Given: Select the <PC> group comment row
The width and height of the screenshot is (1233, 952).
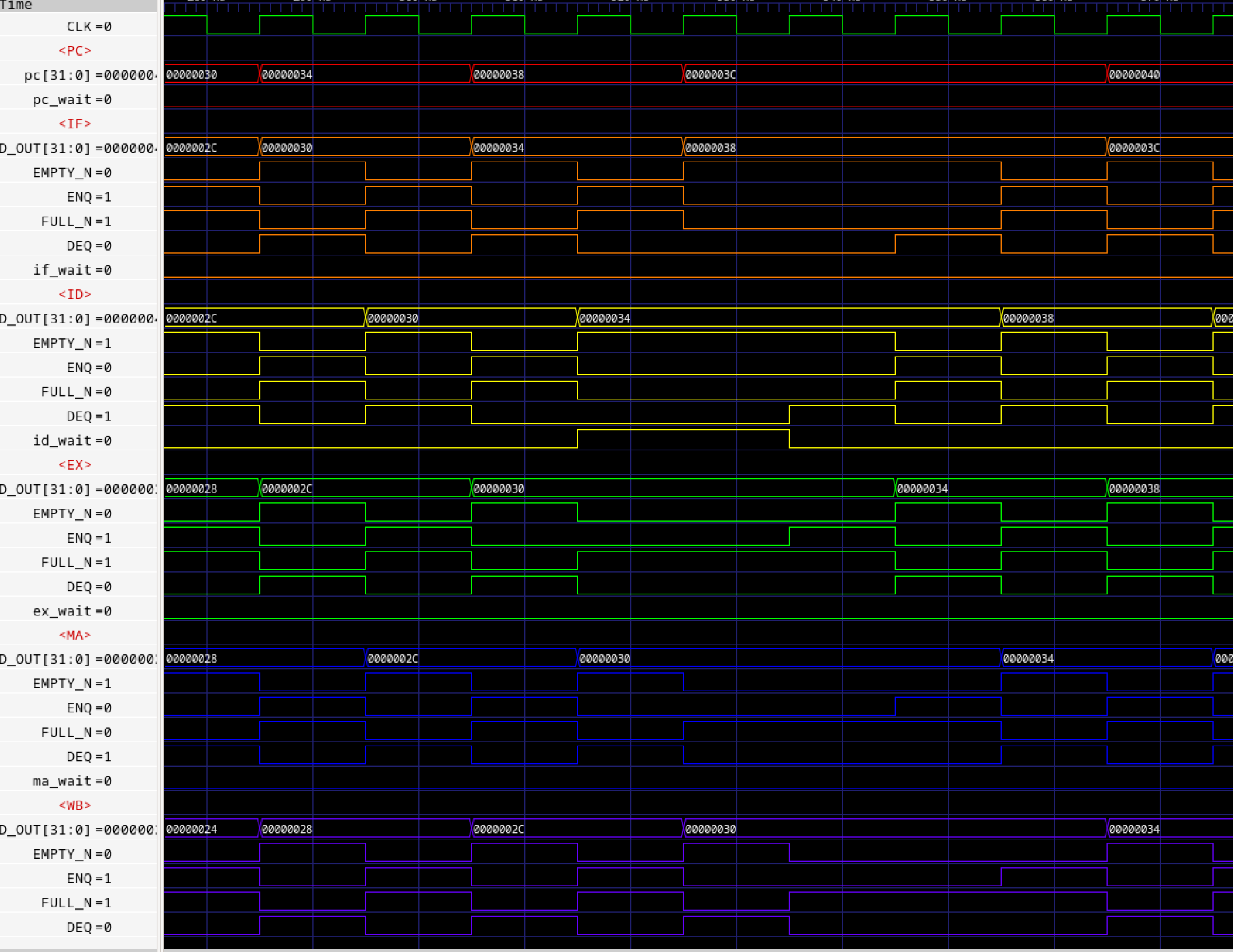Looking at the screenshot, I should pyautogui.click(x=74, y=51).
